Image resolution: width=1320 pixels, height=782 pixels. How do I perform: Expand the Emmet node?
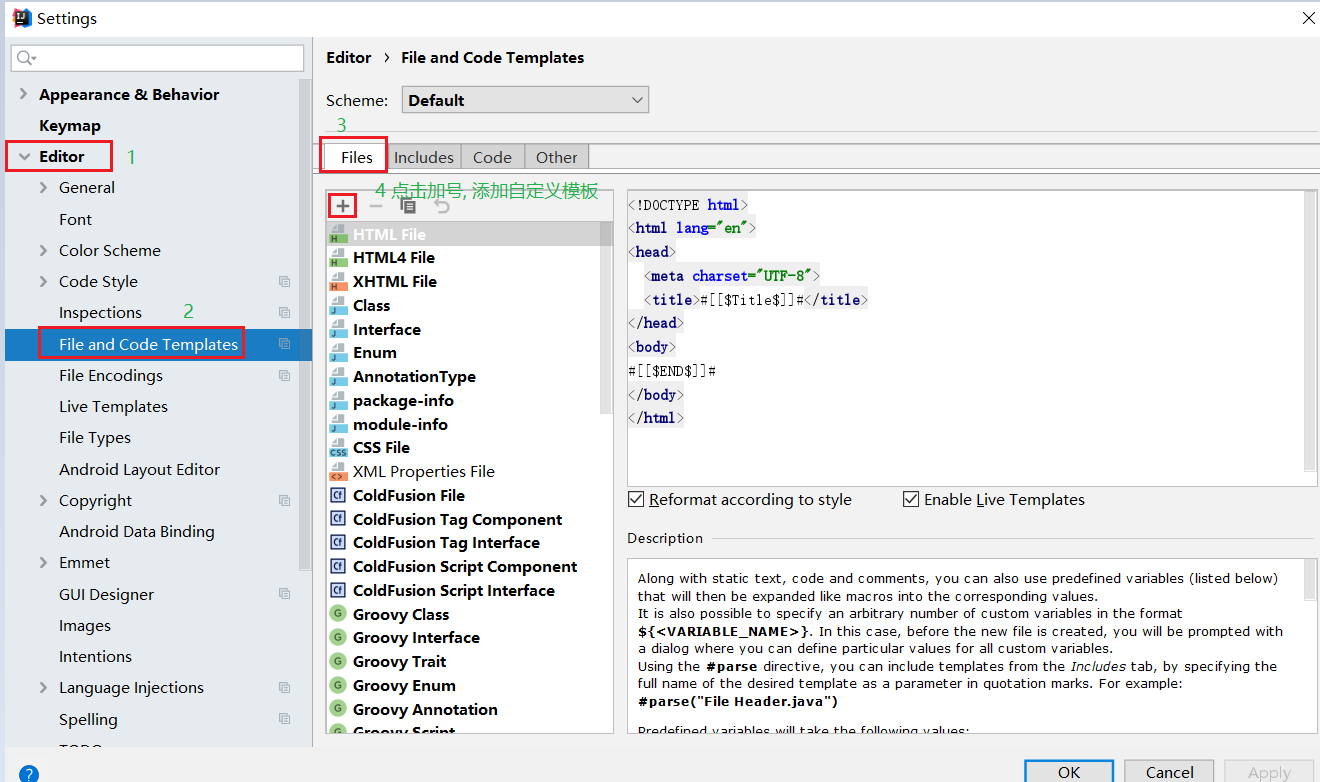tap(43, 563)
